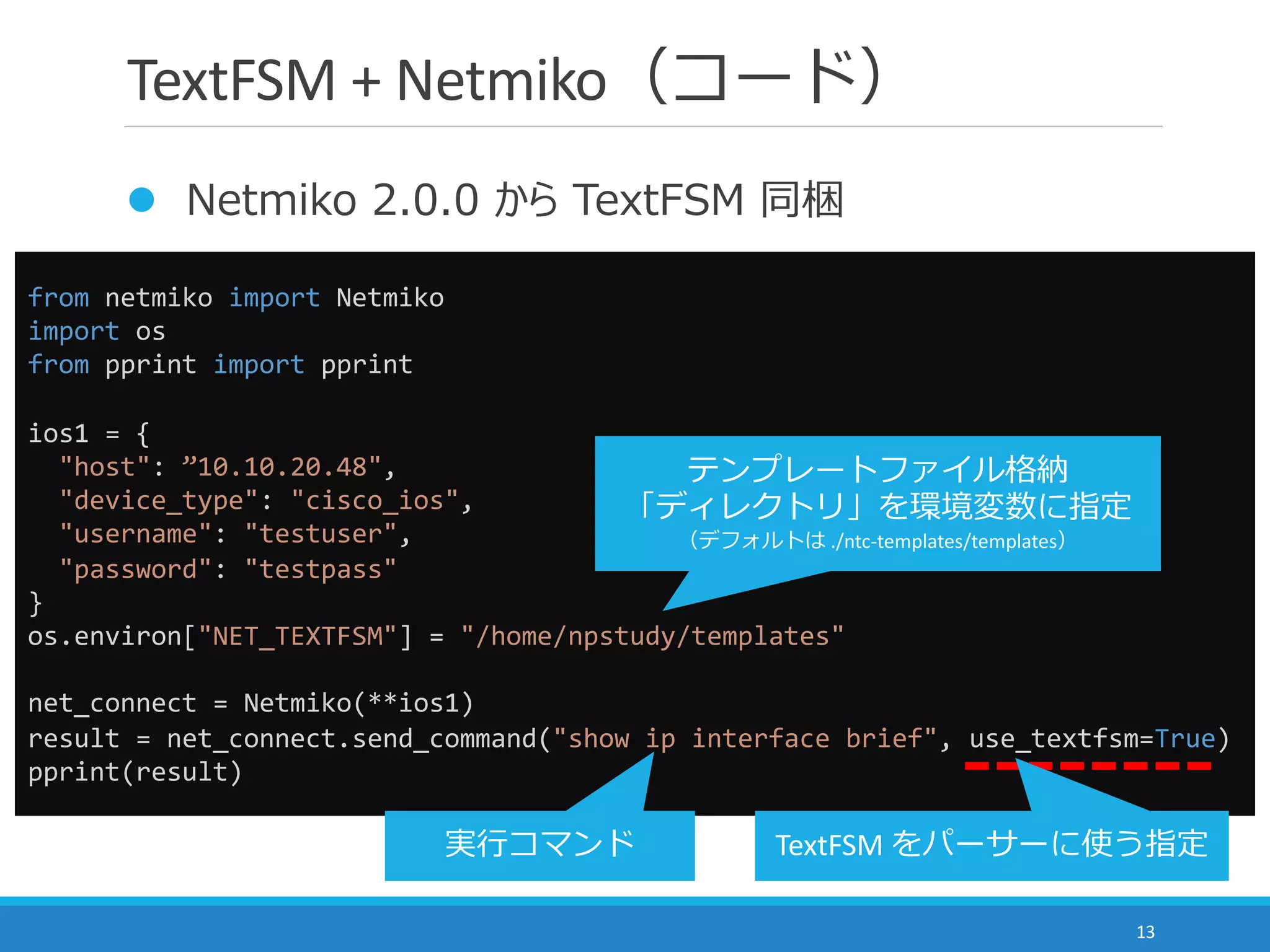Viewport: 1270px width, 952px height.
Task: Click the note '(デフォルトは ./ntc-templates/templates)'
Action: tap(877, 541)
